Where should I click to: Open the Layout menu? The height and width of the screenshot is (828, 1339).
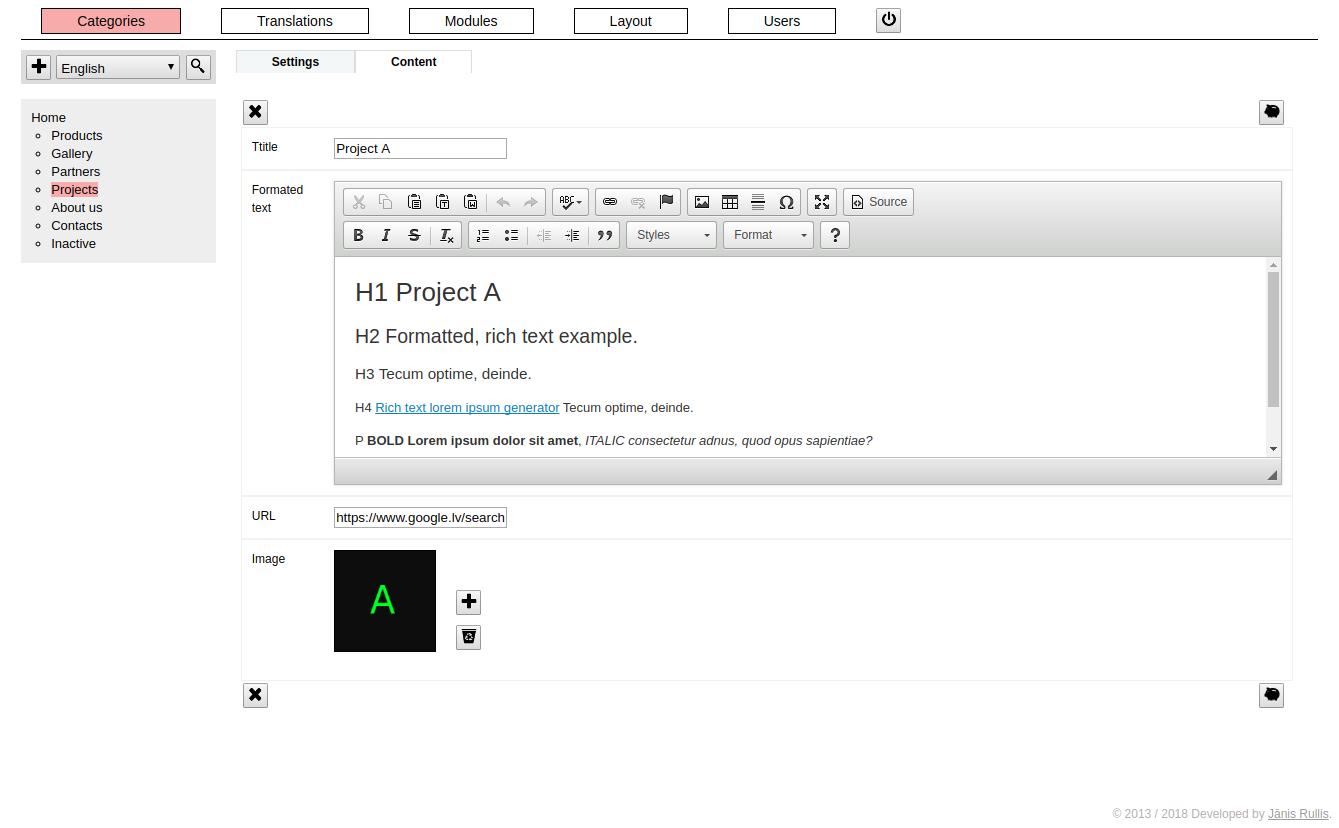tap(631, 21)
